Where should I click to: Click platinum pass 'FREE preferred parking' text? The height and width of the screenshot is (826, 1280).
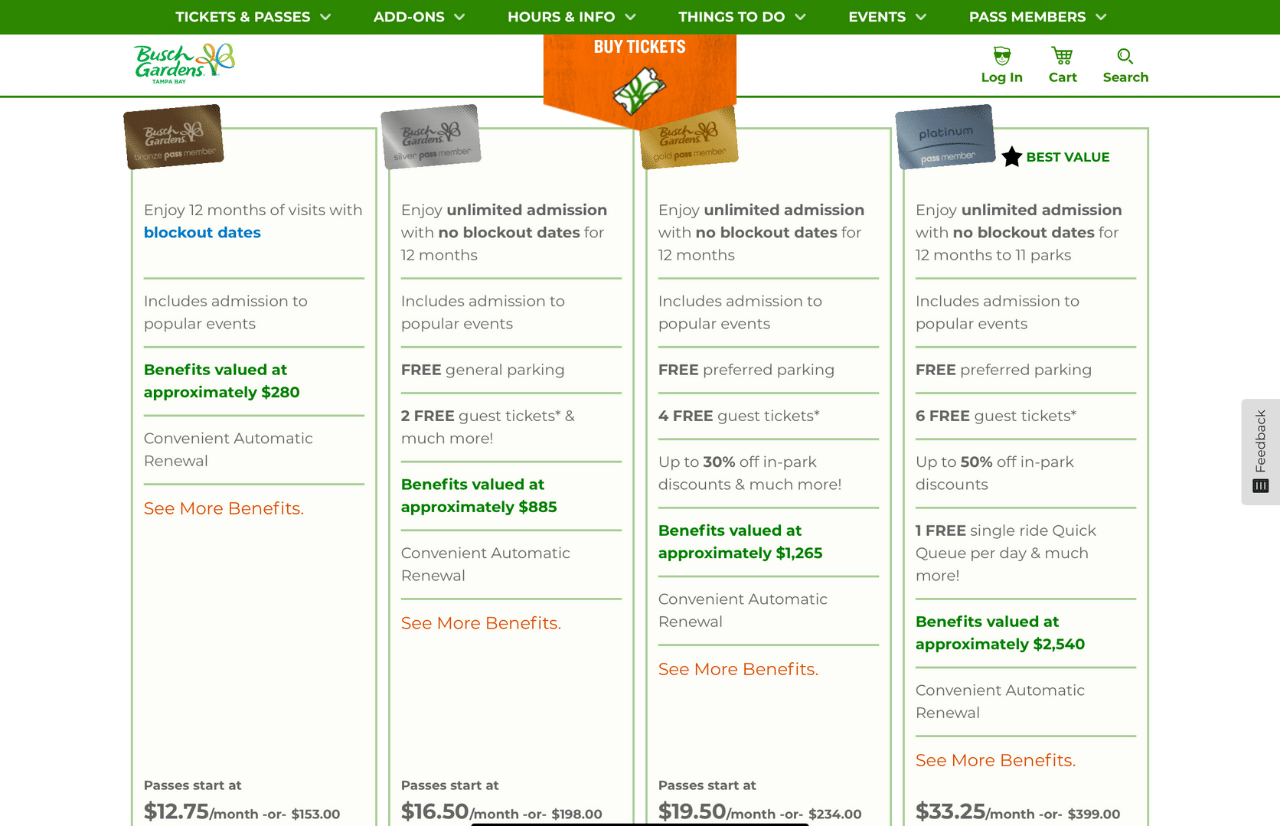[1003, 370]
